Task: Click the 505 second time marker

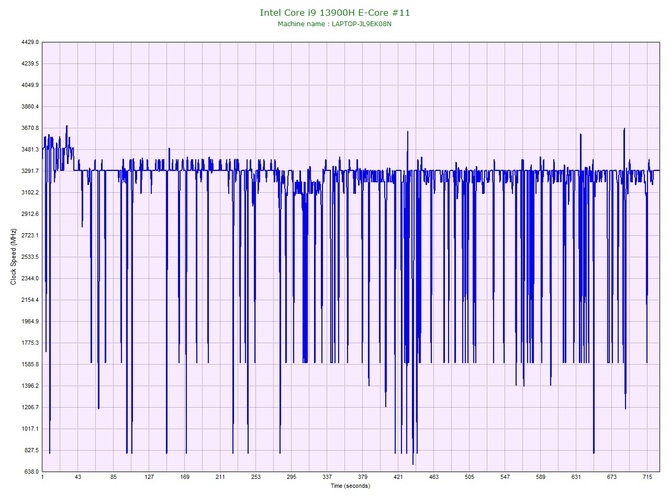Action: click(x=469, y=478)
